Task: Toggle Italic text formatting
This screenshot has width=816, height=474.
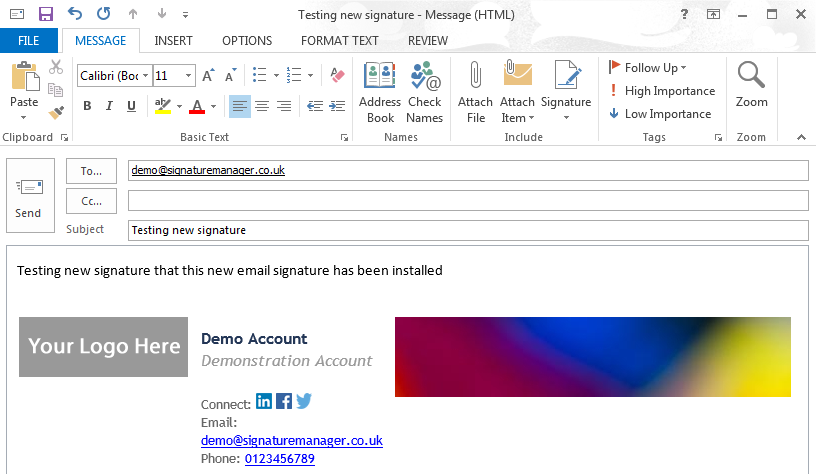Action: 109,106
